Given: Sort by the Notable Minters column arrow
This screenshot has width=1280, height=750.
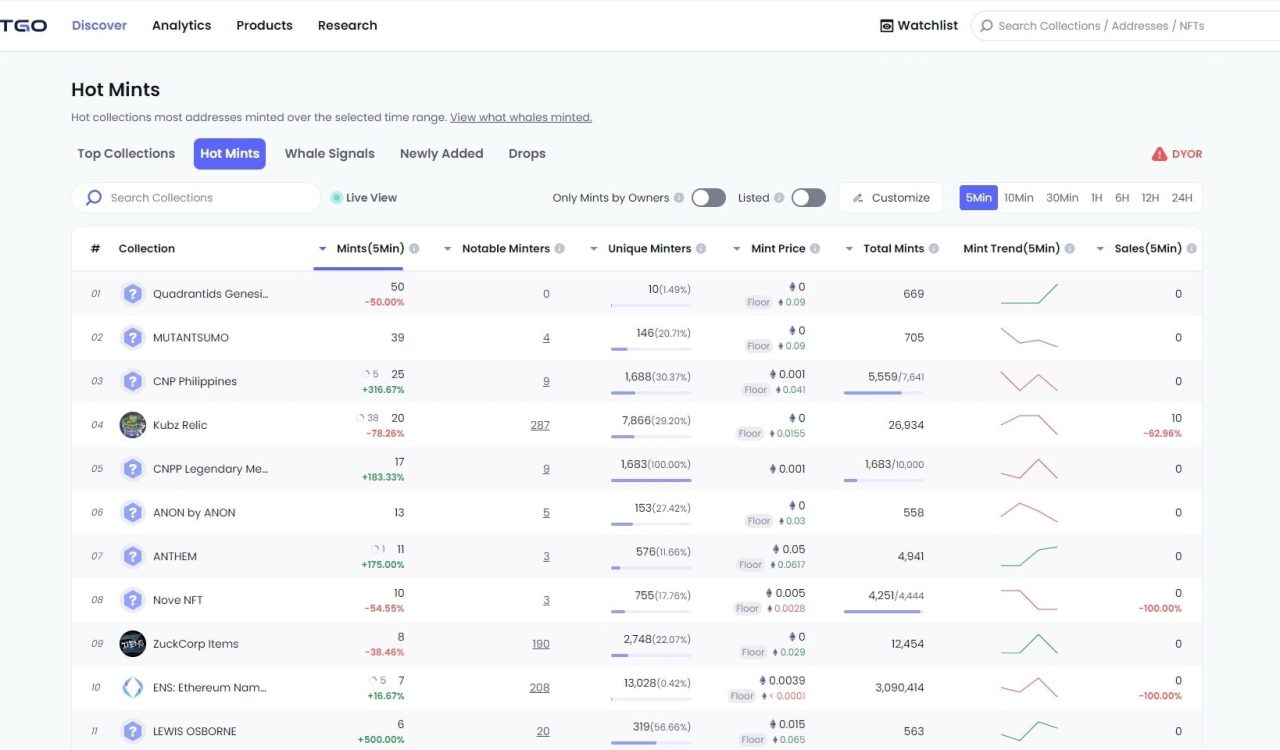Looking at the screenshot, I should tap(447, 249).
